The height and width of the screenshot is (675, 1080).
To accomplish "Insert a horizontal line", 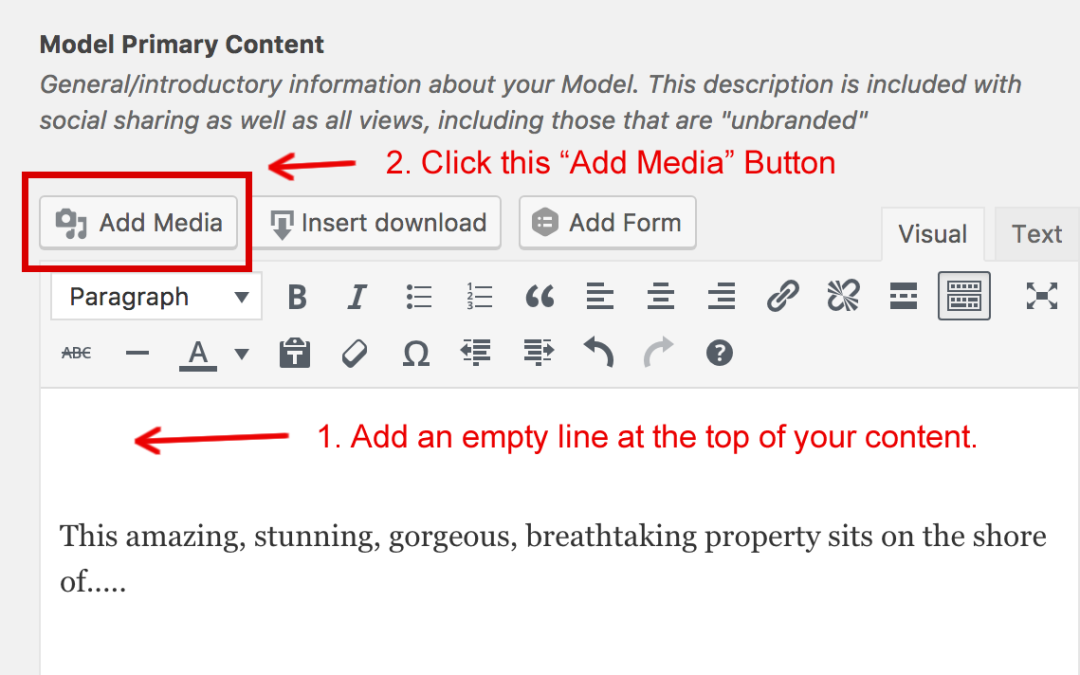I will (137, 352).
